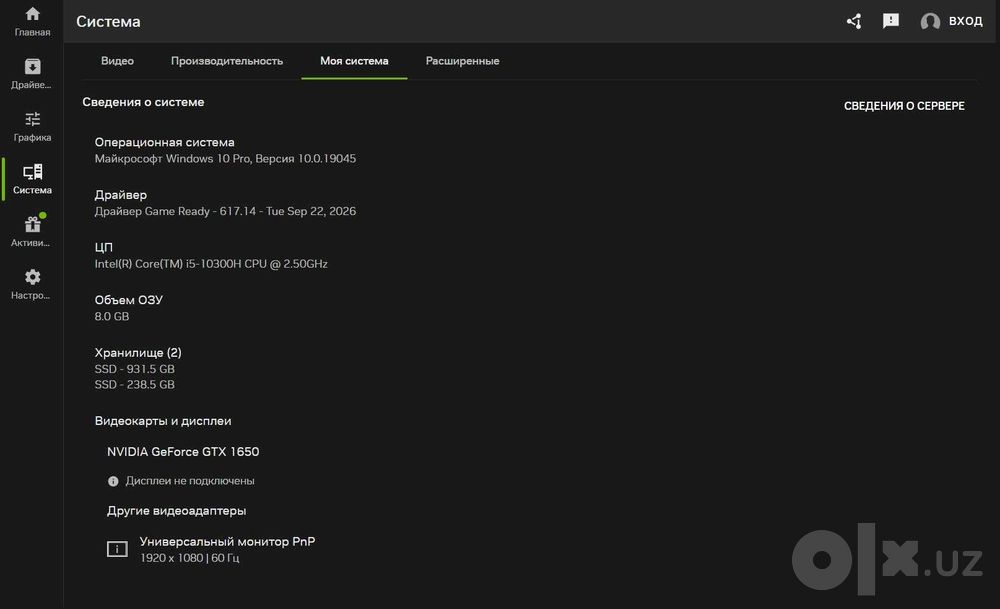
Task: Click the Операционная система label
Action: [165, 142]
